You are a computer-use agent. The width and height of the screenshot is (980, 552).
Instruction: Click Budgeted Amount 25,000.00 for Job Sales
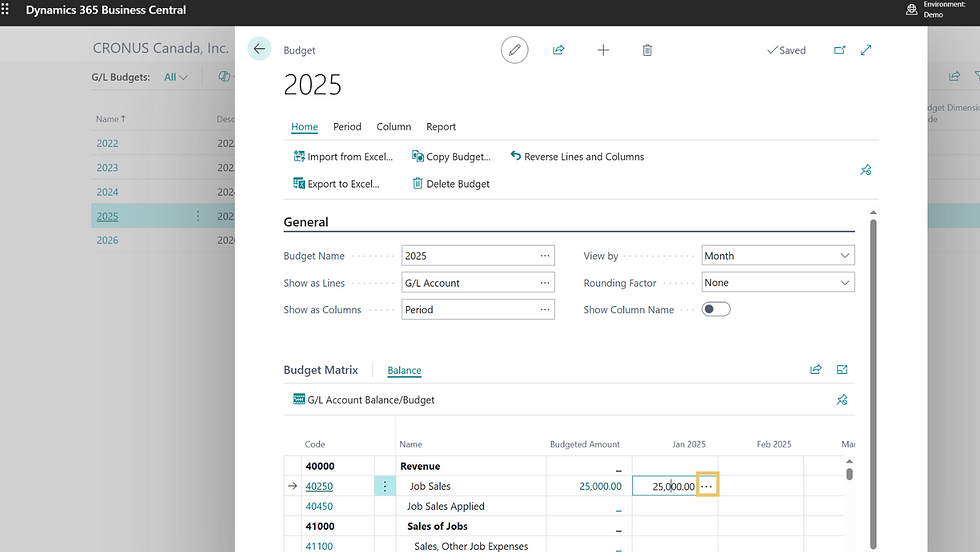(x=600, y=486)
